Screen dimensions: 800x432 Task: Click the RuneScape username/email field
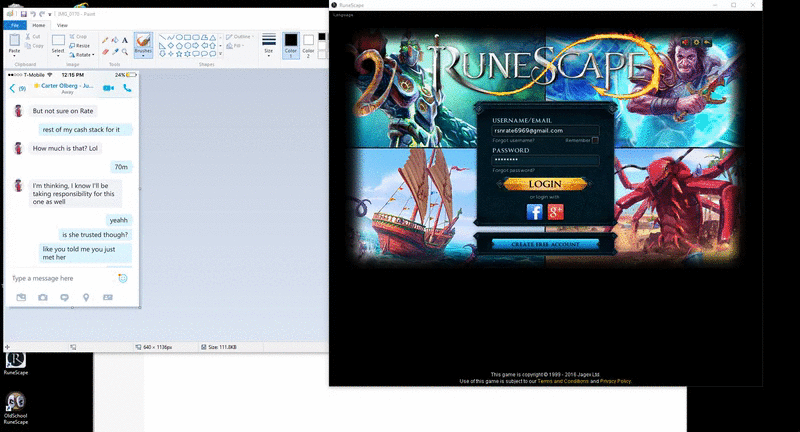[x=545, y=131]
